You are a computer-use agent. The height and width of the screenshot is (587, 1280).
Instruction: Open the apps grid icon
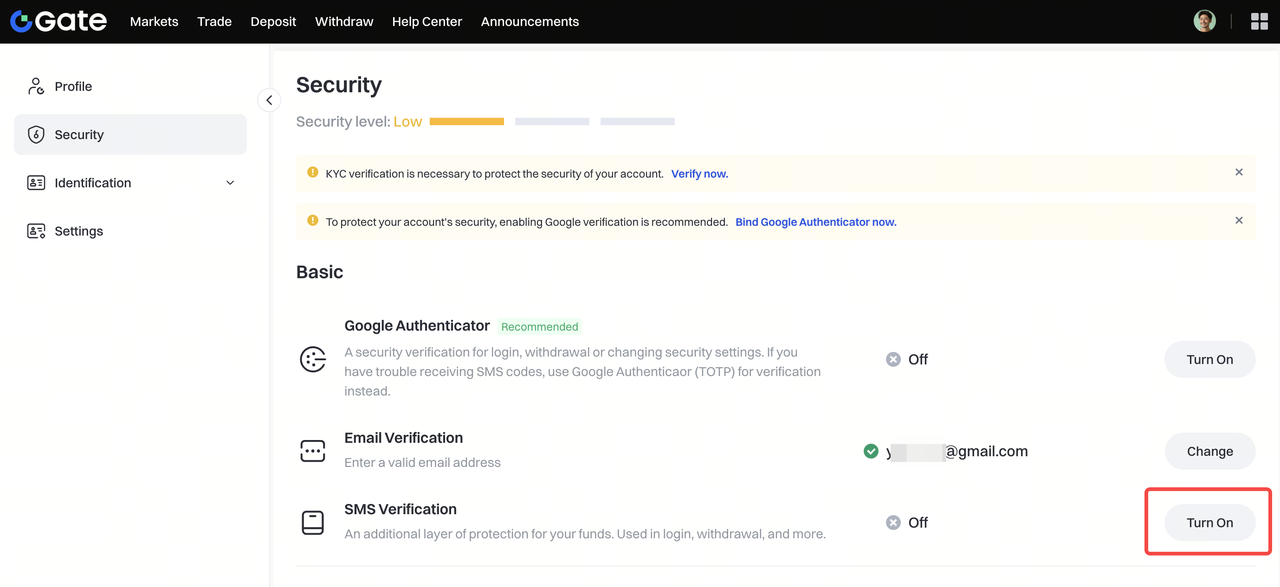[1259, 21]
